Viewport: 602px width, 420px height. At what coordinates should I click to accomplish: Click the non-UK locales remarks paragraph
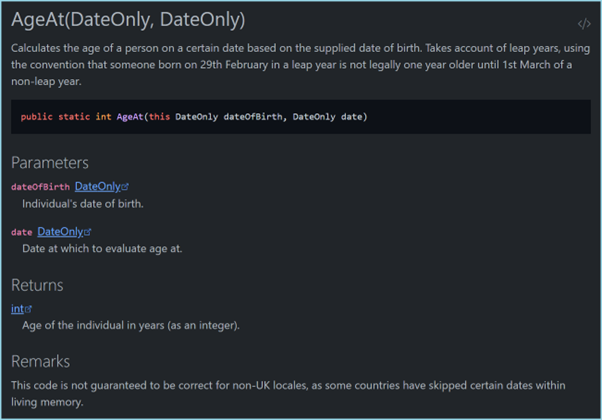290,392
